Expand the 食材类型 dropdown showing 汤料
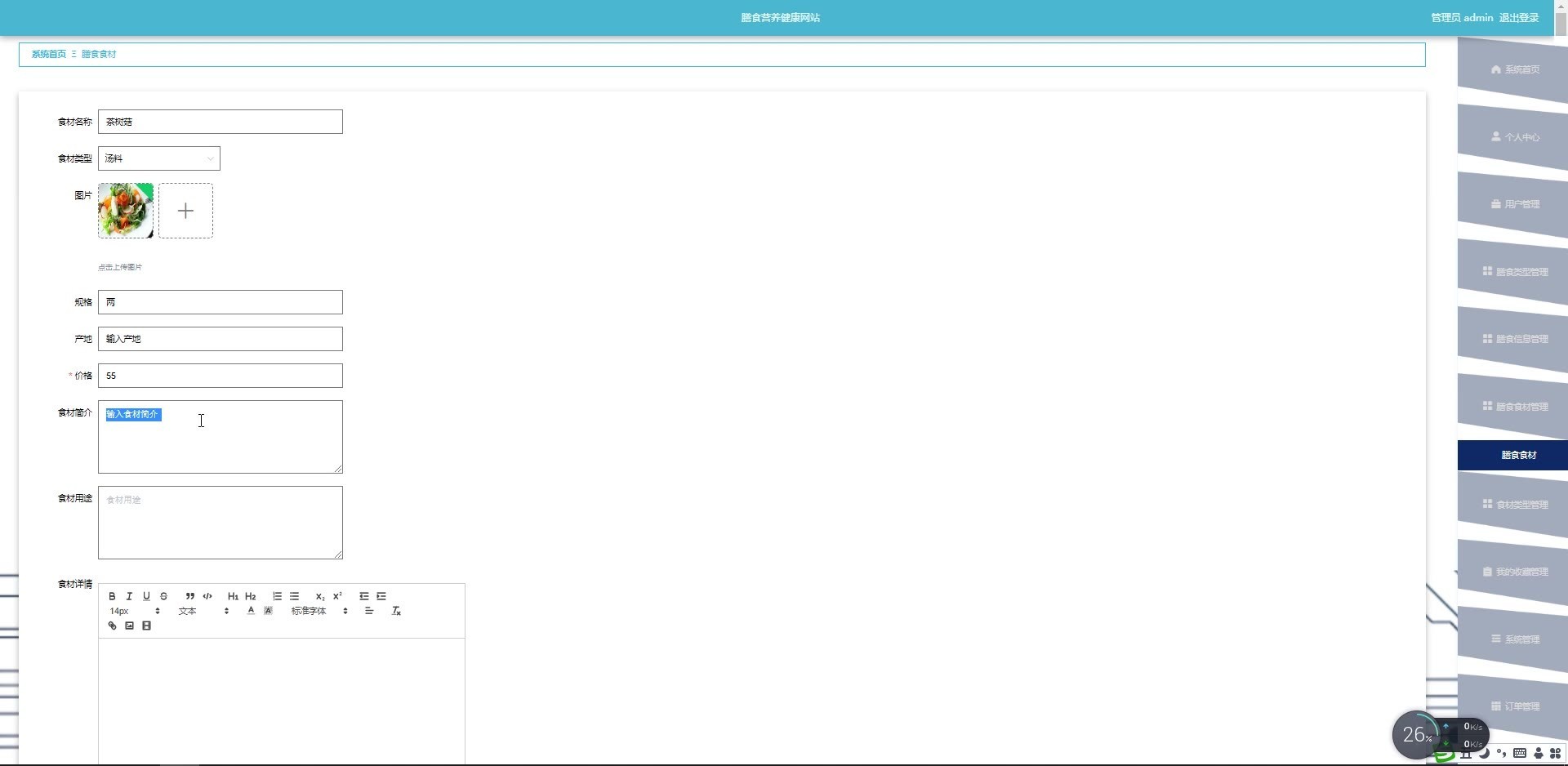 (x=159, y=158)
